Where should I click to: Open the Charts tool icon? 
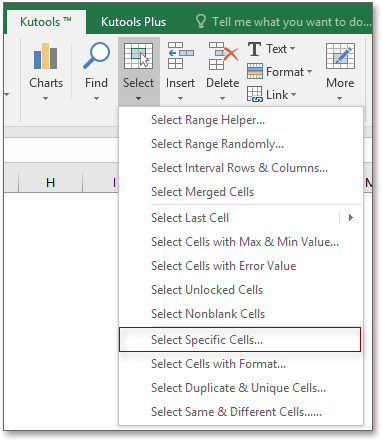pyautogui.click(x=45, y=56)
